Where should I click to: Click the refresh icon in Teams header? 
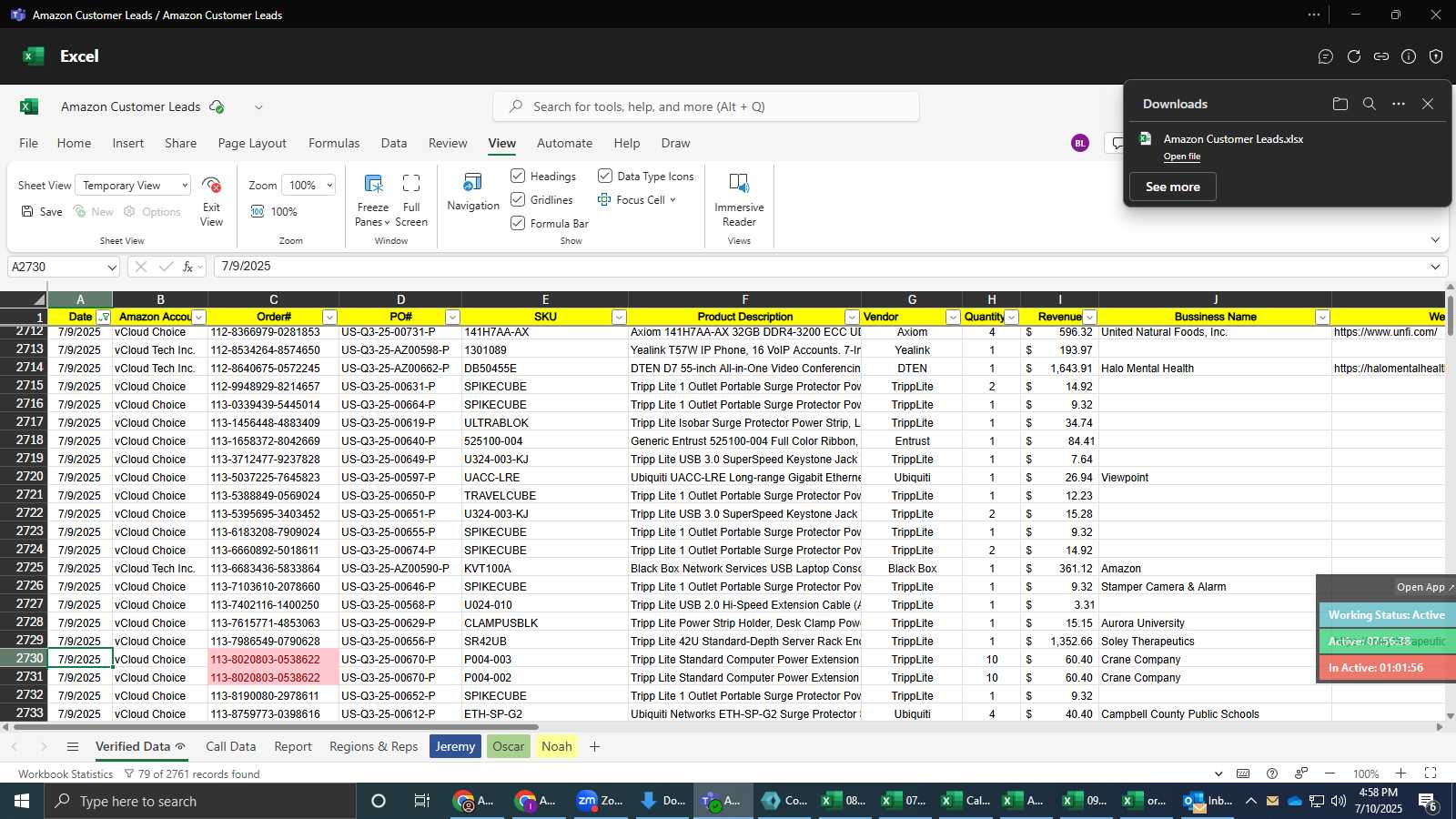[x=1354, y=56]
